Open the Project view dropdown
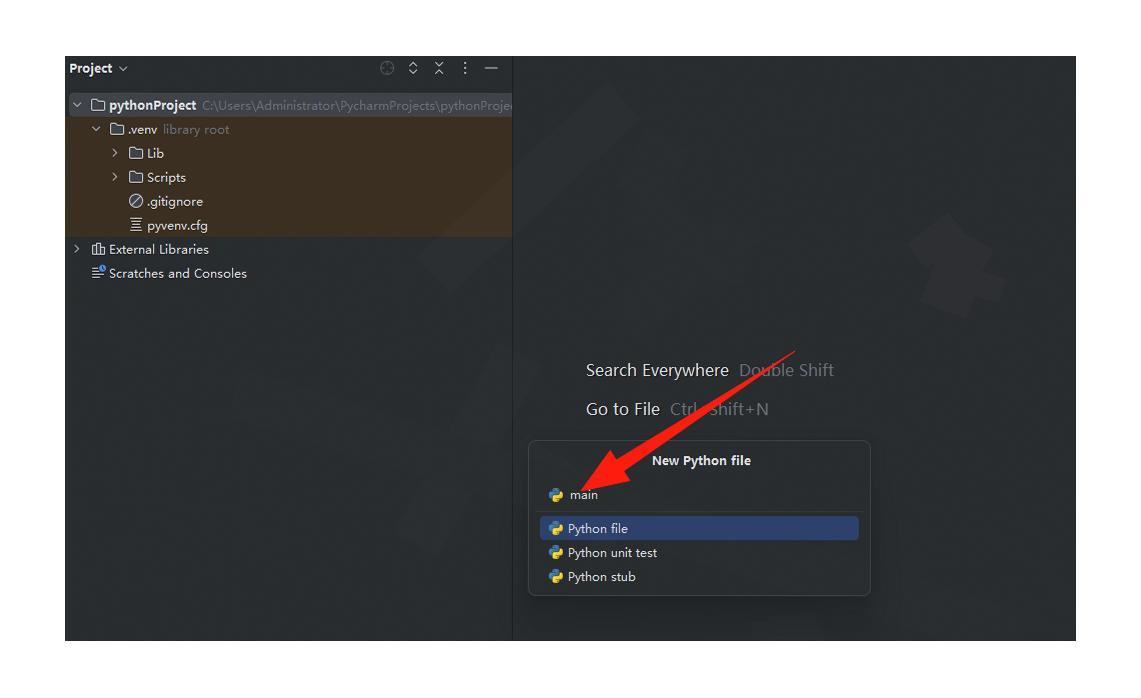The height and width of the screenshot is (698, 1141). pyautogui.click(x=98, y=68)
